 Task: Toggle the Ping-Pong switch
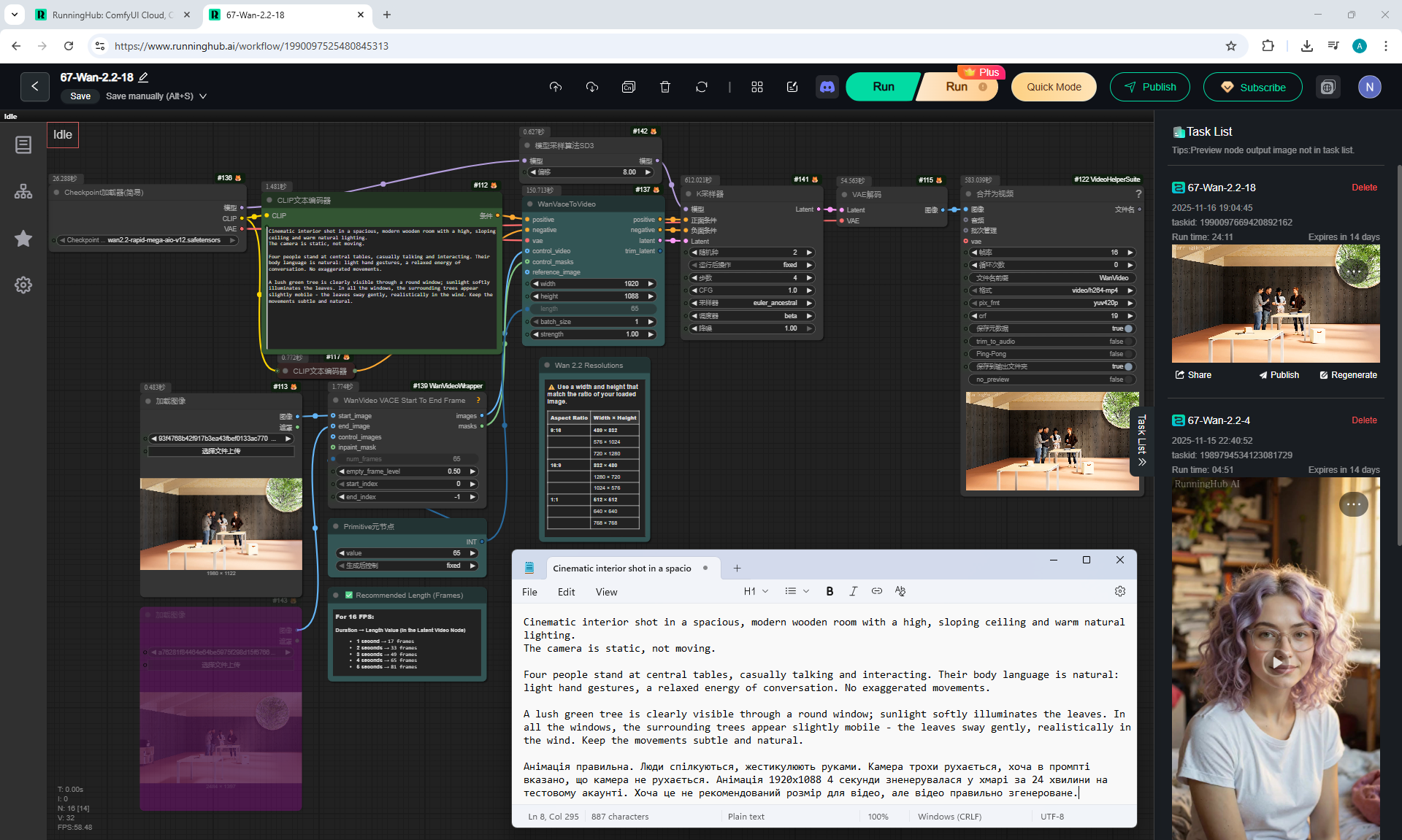point(1129,354)
